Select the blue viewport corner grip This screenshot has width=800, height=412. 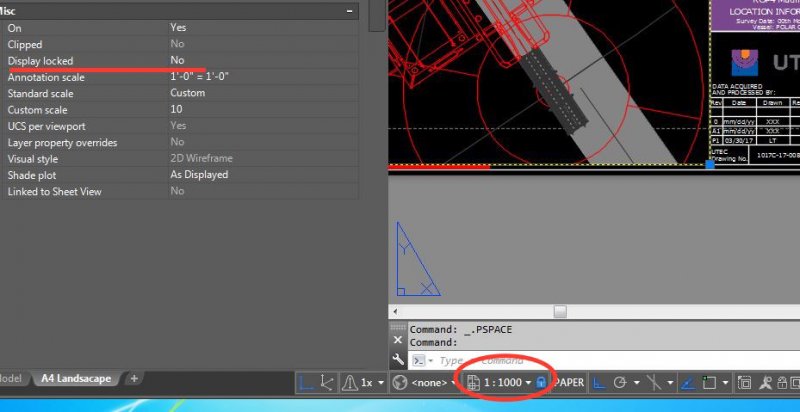pos(710,164)
